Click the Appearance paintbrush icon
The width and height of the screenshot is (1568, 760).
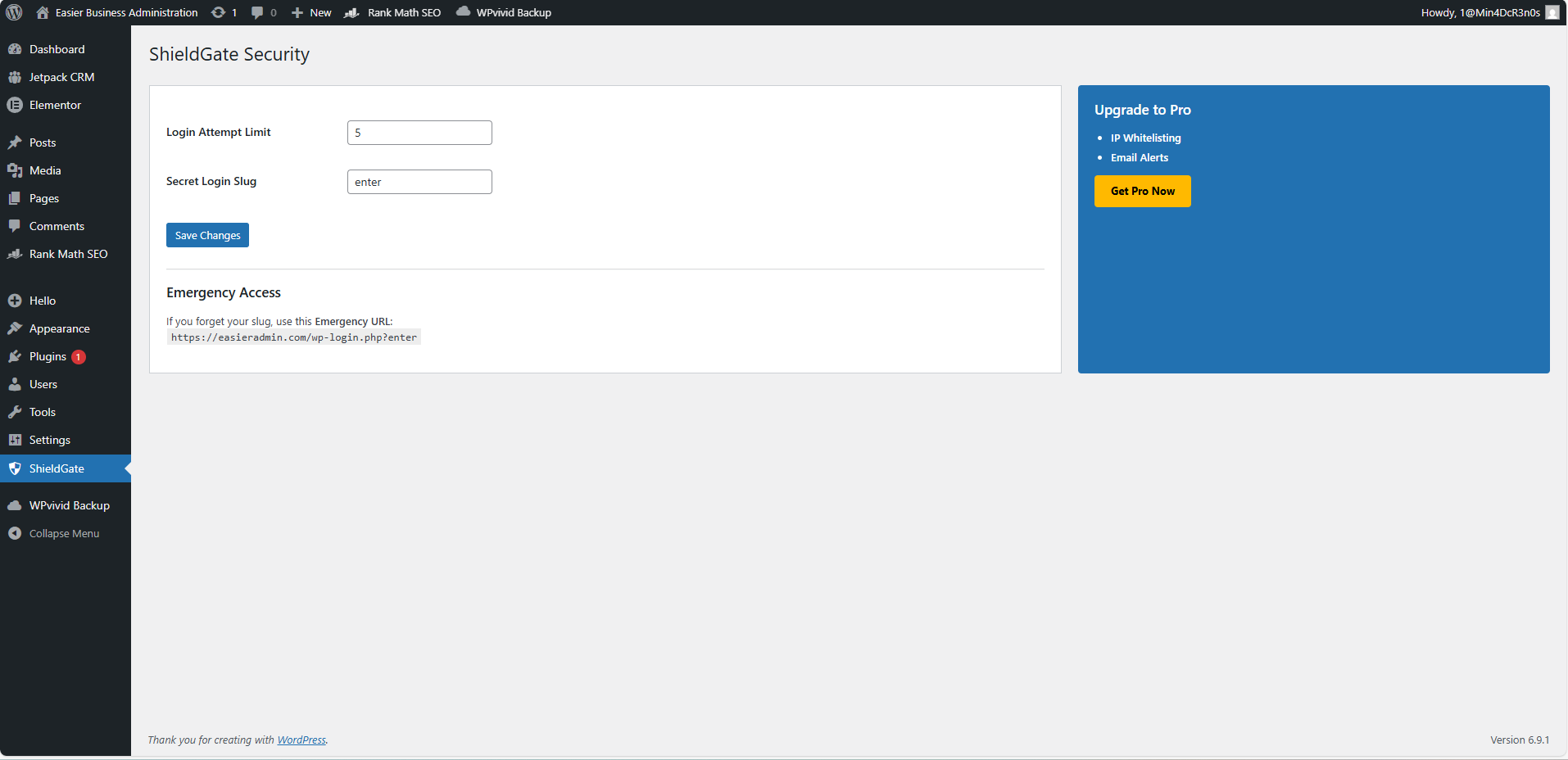click(15, 328)
